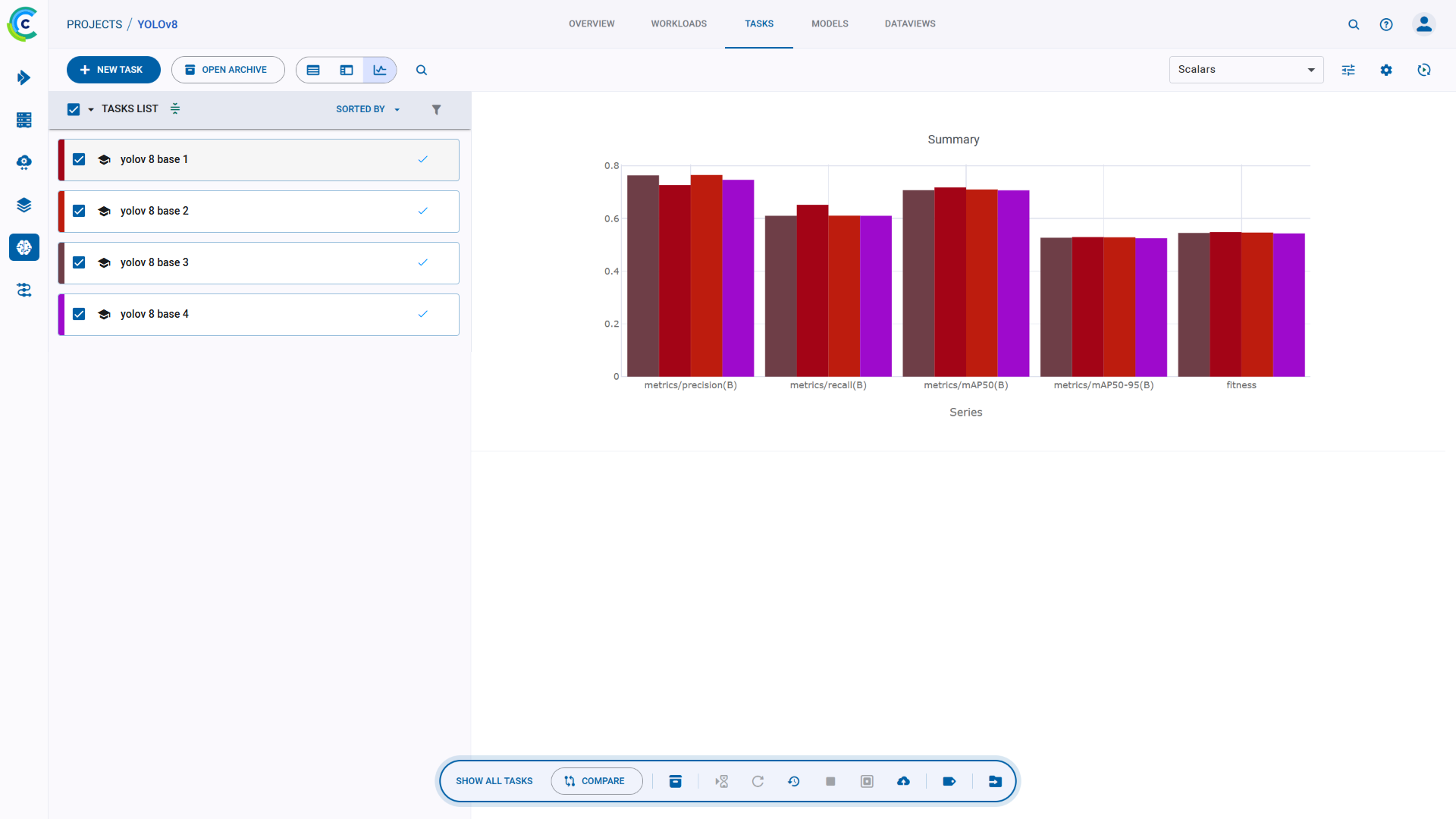This screenshot has height=819, width=1456.
Task: Switch to details panel view icon
Action: tap(347, 70)
